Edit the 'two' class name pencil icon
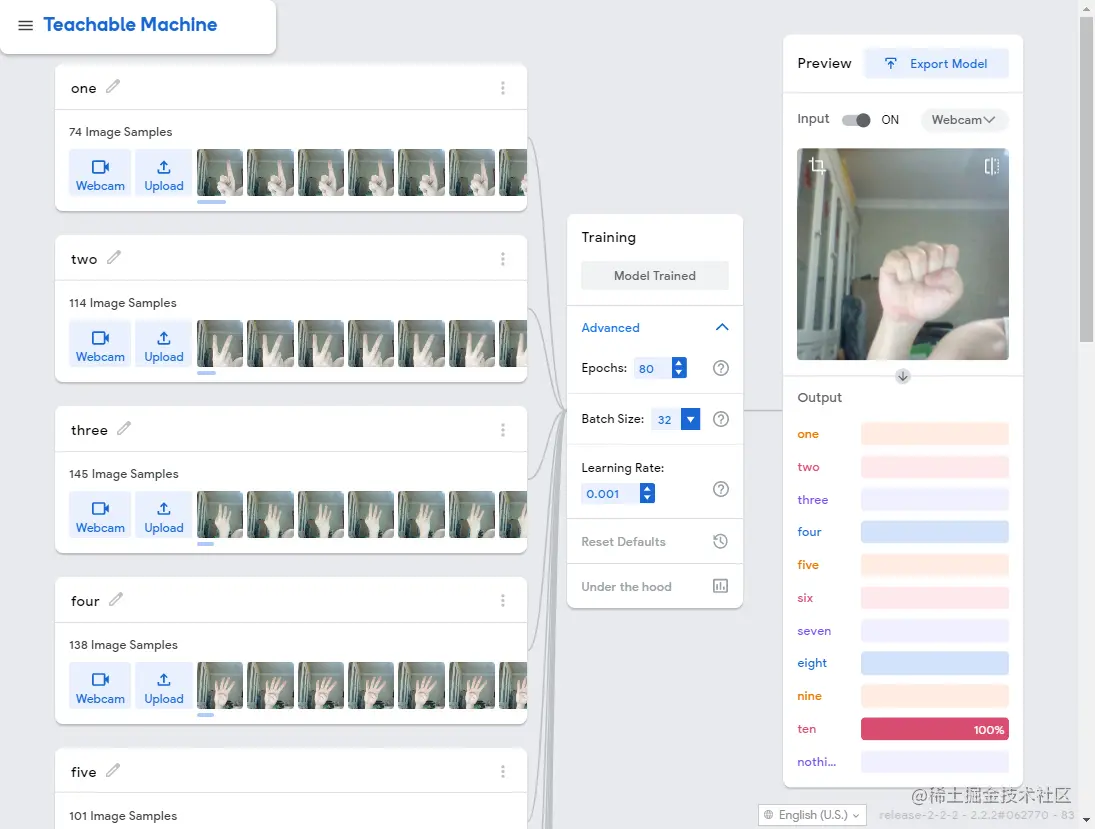Viewport: 1095px width, 829px height. 114,258
